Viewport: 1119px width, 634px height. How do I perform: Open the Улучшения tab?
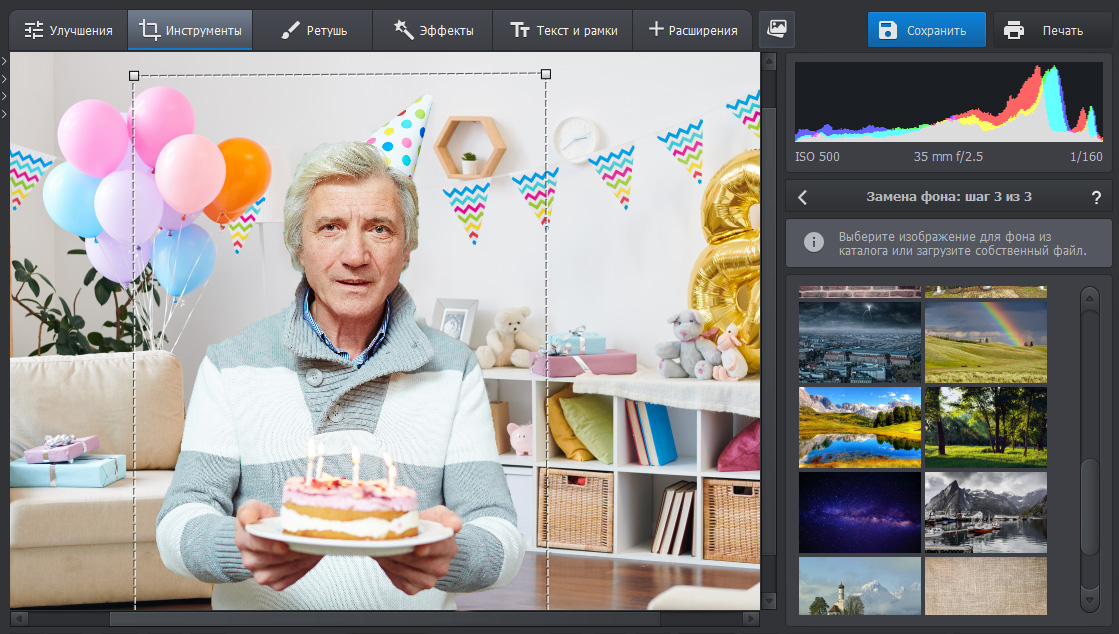coord(68,30)
